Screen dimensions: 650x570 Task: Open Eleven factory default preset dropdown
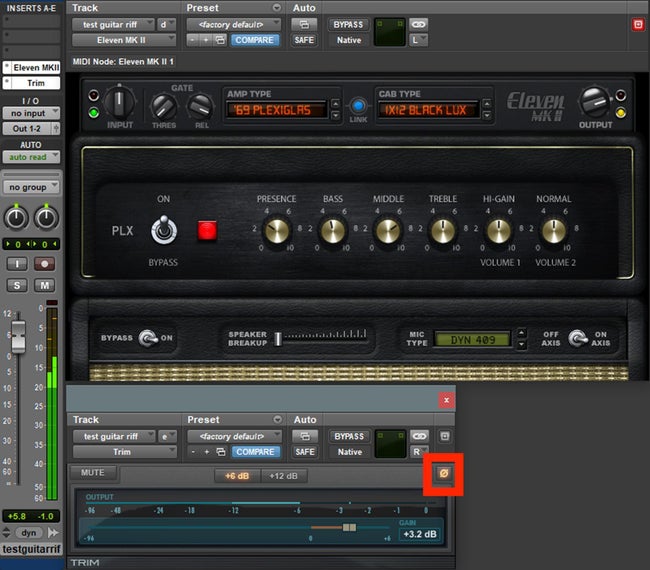pos(233,24)
